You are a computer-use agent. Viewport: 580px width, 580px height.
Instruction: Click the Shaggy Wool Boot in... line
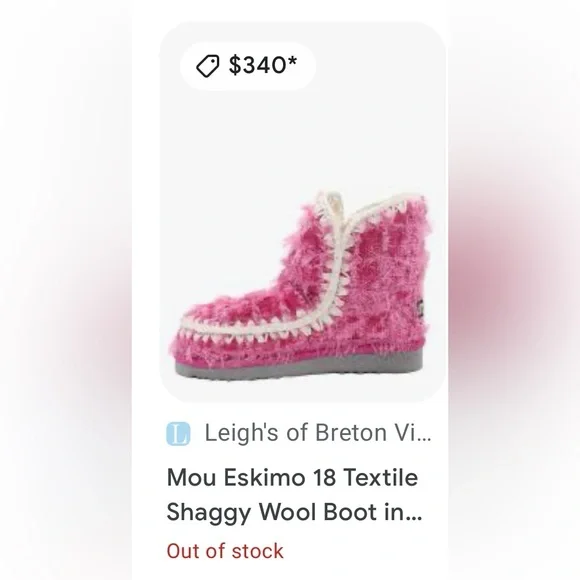coord(294,513)
